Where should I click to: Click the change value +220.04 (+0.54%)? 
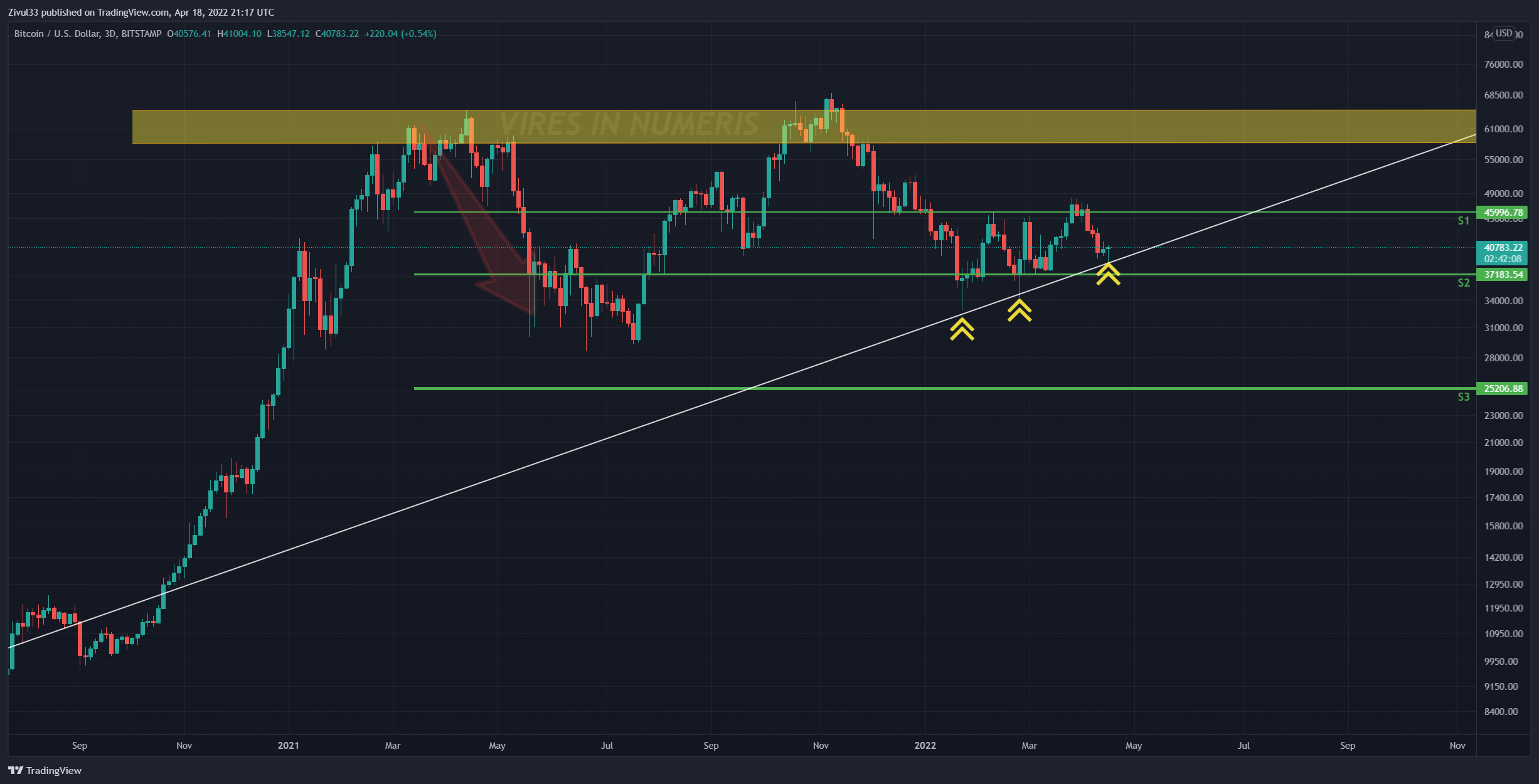[400, 34]
